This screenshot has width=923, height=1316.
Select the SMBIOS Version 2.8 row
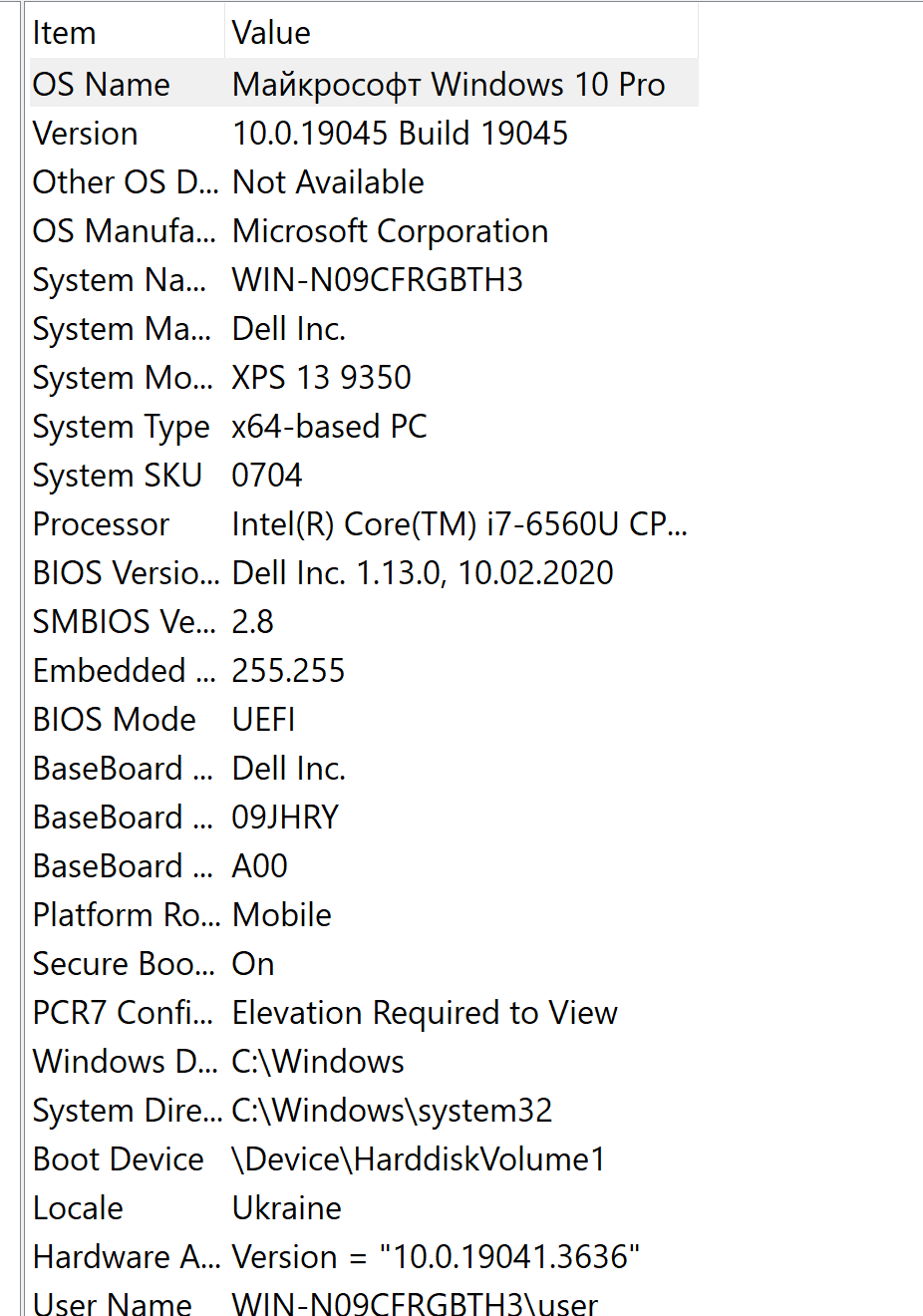pyautogui.click(x=364, y=621)
